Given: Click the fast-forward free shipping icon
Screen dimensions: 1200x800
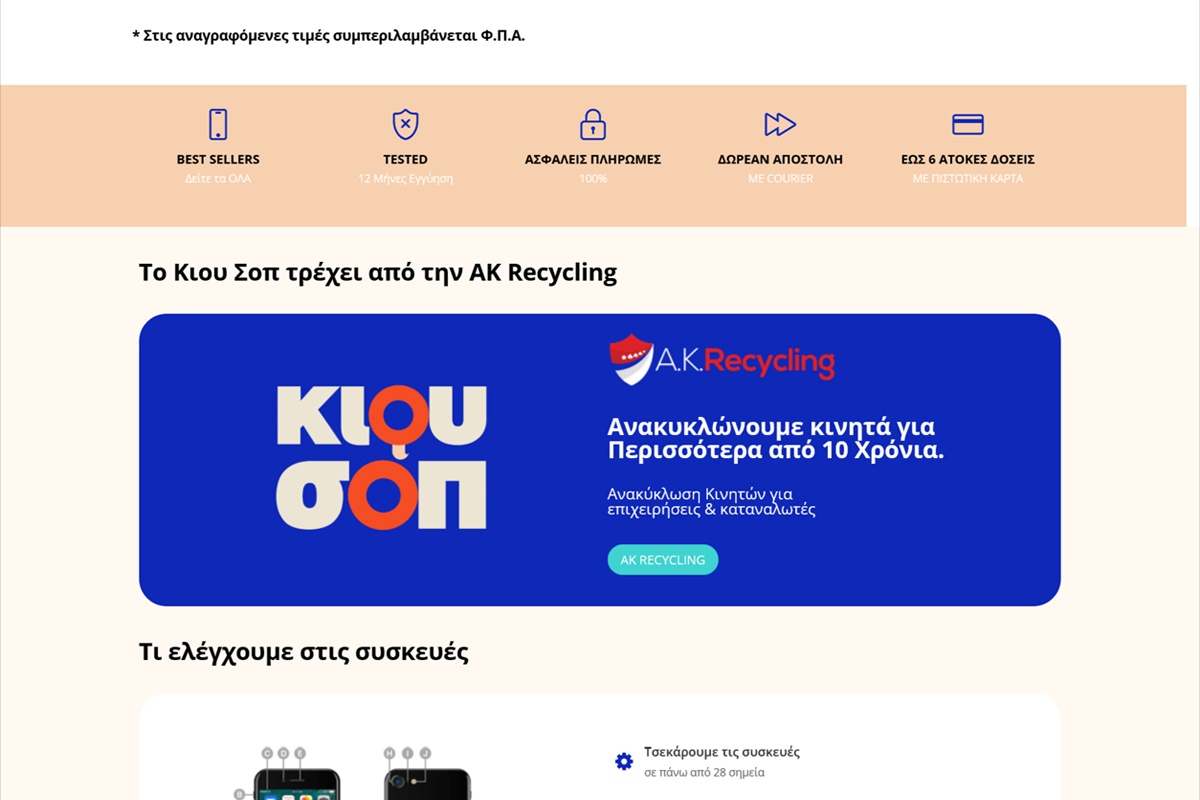Looking at the screenshot, I should tap(780, 124).
